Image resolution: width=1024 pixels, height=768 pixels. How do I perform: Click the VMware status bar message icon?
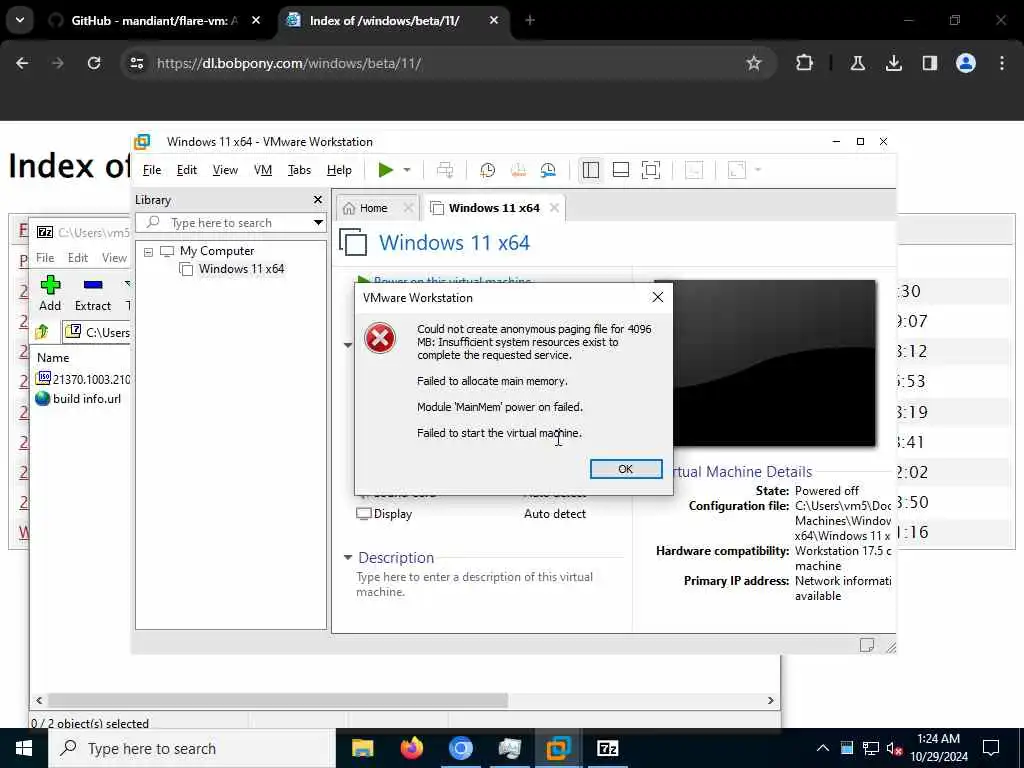tap(867, 645)
